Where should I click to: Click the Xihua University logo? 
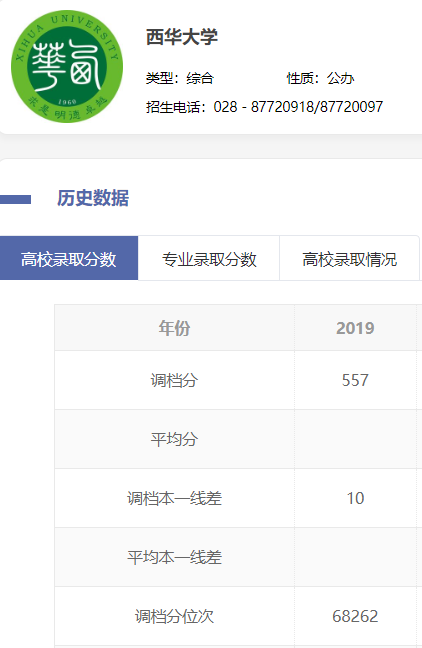[x=67, y=66]
